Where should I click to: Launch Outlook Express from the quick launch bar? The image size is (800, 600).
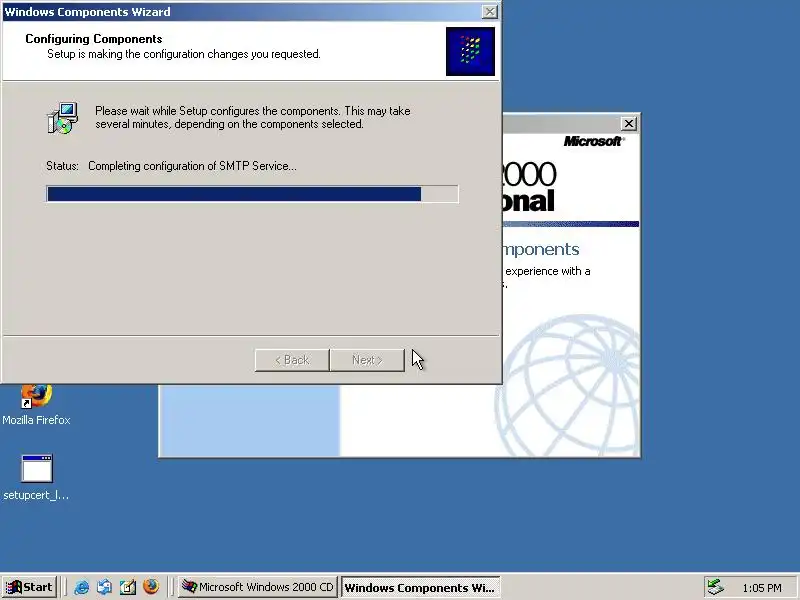(105, 587)
